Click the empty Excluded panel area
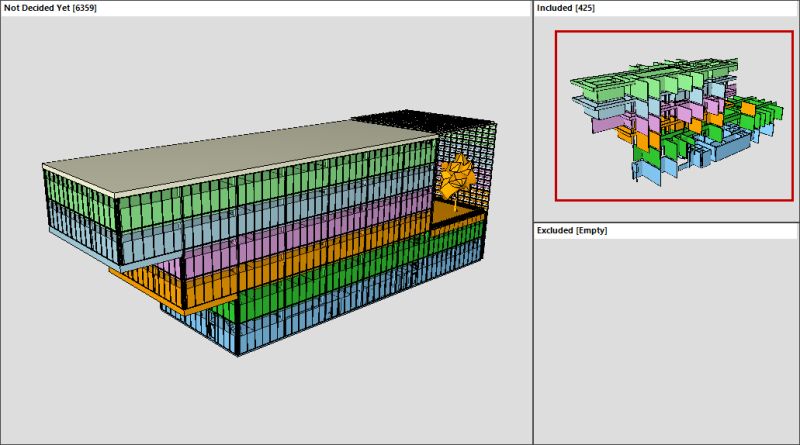Screen dimensions: 800x445 tap(666, 341)
